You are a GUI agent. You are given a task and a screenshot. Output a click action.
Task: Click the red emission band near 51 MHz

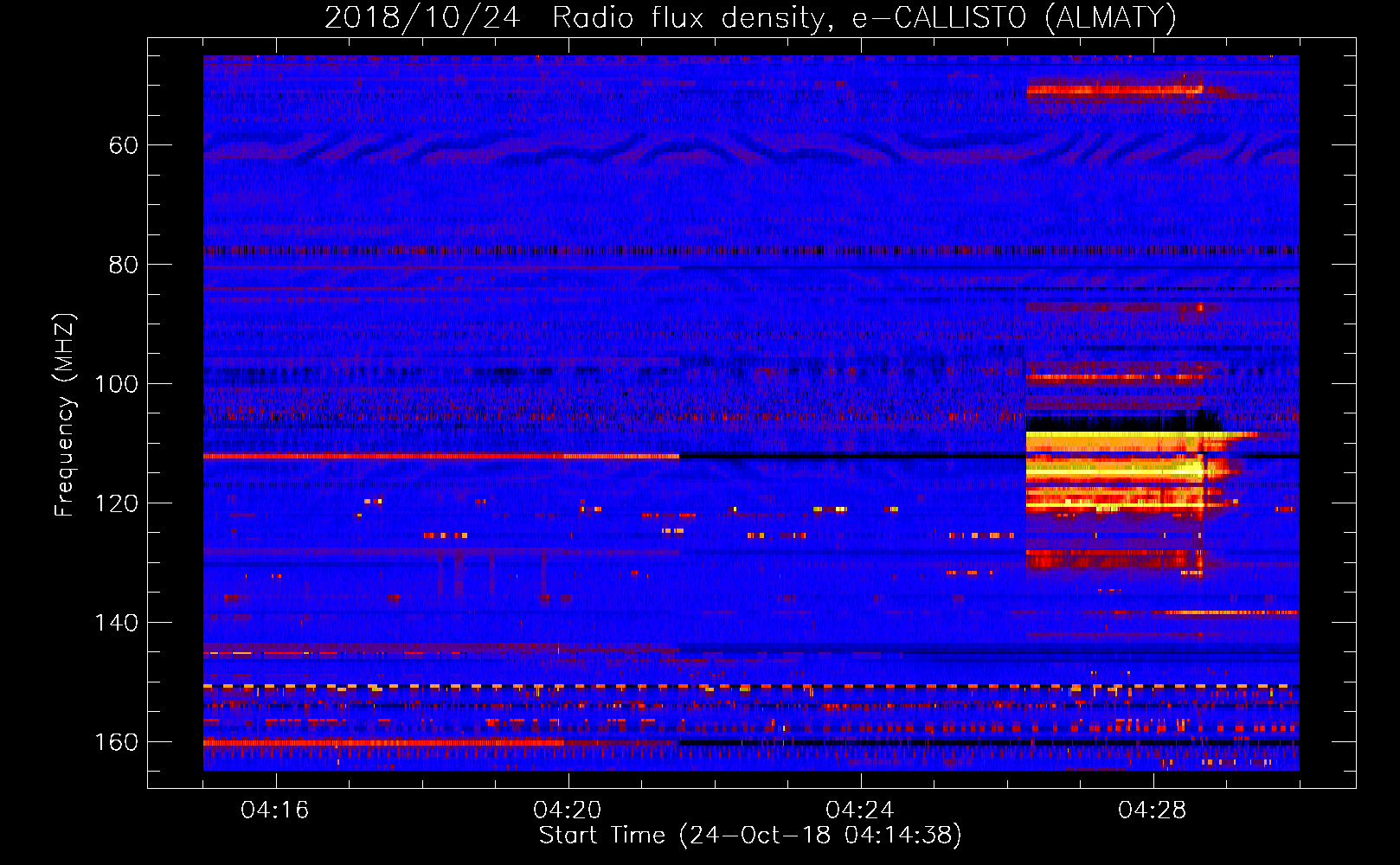point(1114,89)
